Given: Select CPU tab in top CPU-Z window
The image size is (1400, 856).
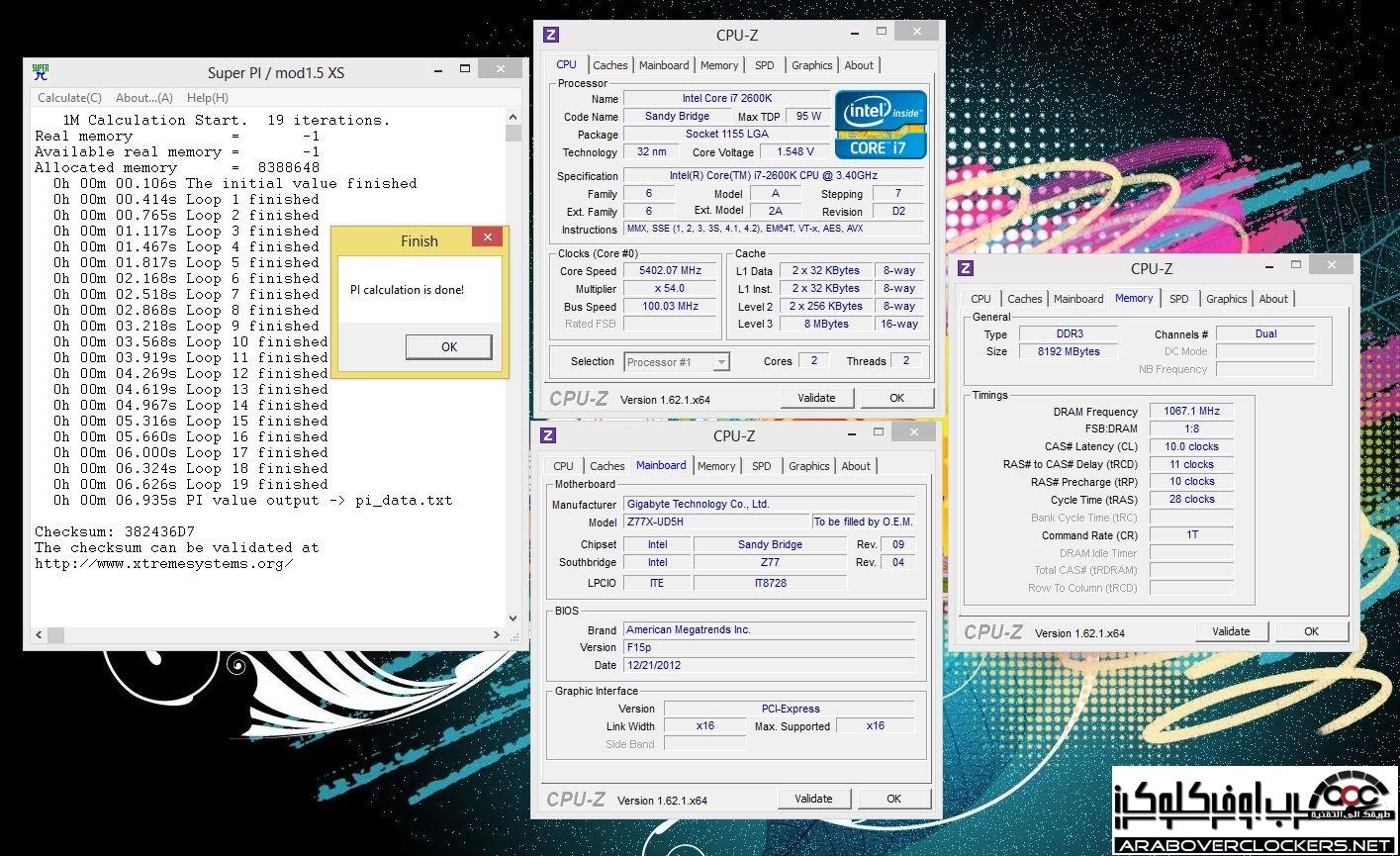Looking at the screenshot, I should [567, 64].
